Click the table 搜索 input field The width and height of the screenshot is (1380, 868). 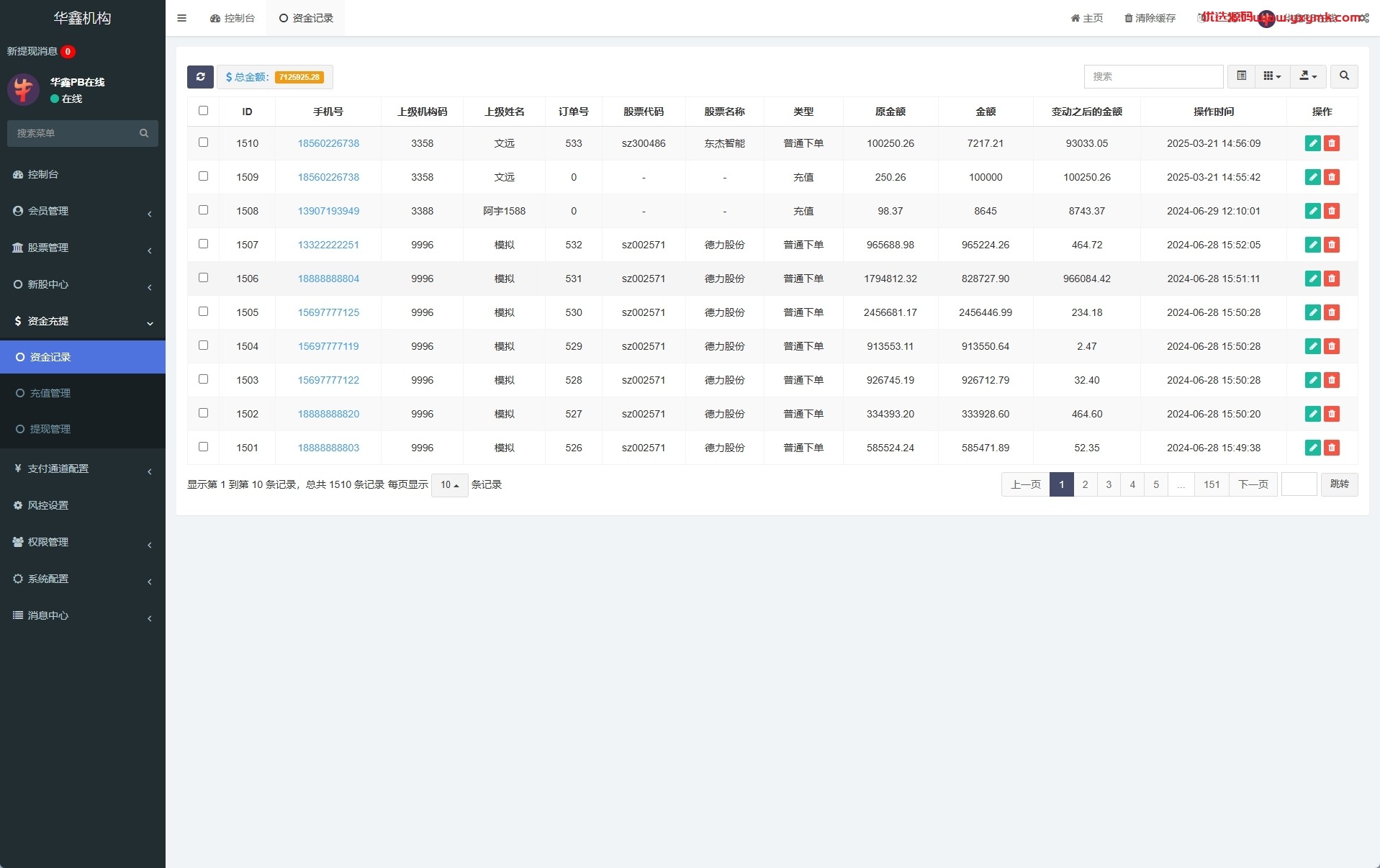pyautogui.click(x=1153, y=76)
